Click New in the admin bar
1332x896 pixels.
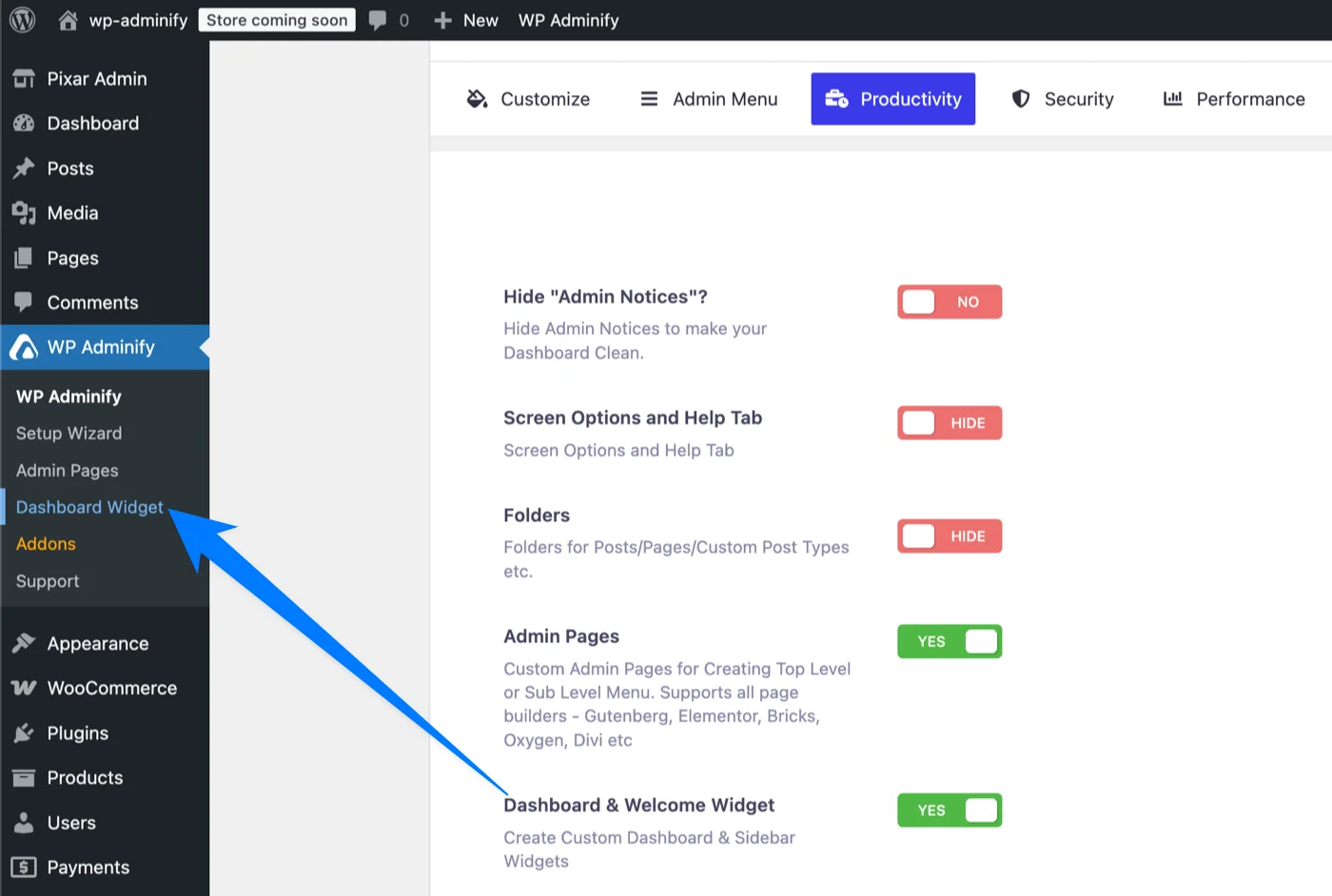click(480, 20)
